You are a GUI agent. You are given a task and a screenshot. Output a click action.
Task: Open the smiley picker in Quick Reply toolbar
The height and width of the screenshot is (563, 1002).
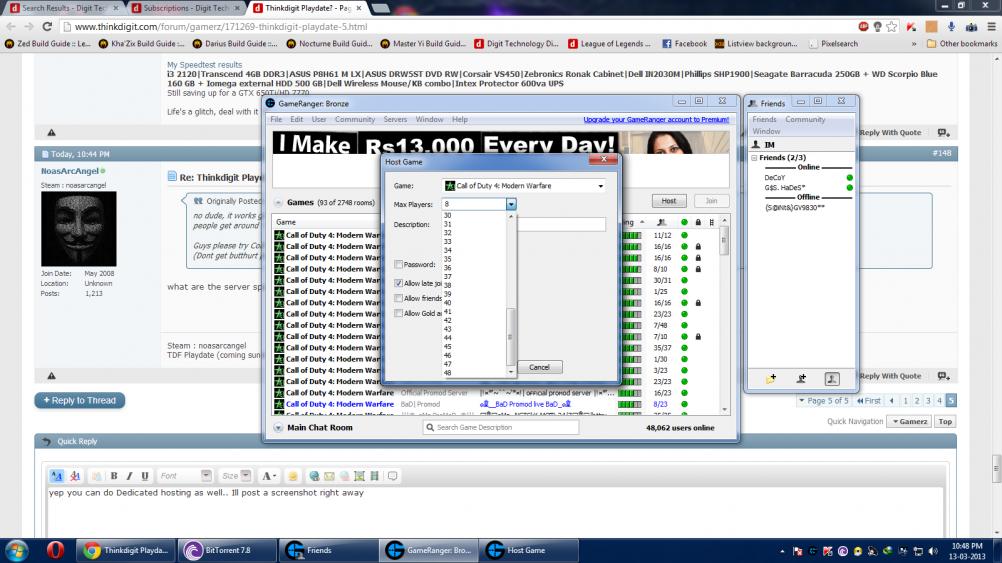pyautogui.click(x=293, y=476)
